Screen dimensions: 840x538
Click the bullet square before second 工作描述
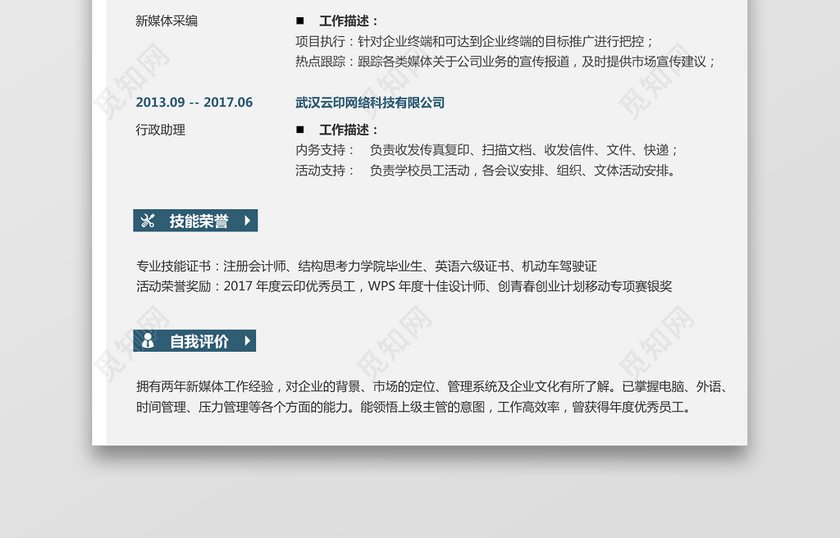(300, 130)
